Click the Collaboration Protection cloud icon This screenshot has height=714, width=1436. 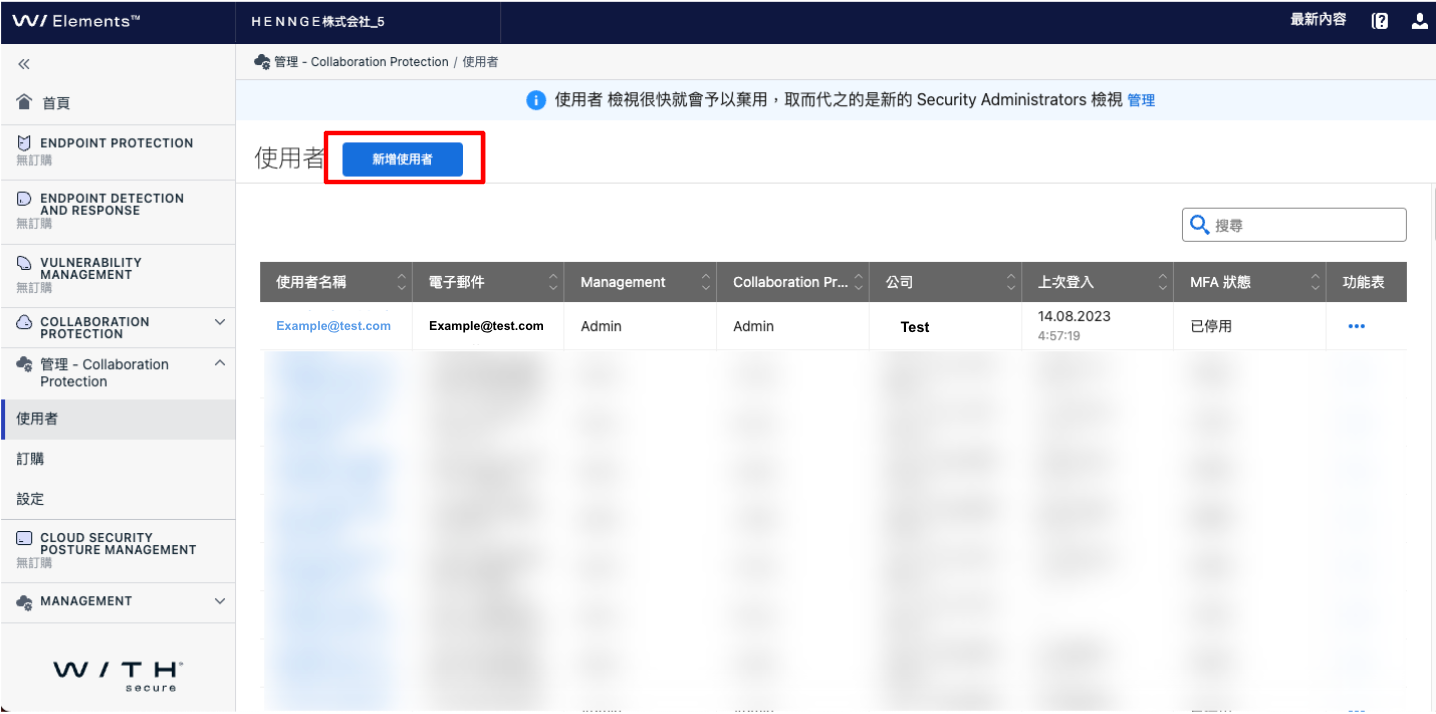pos(25,322)
